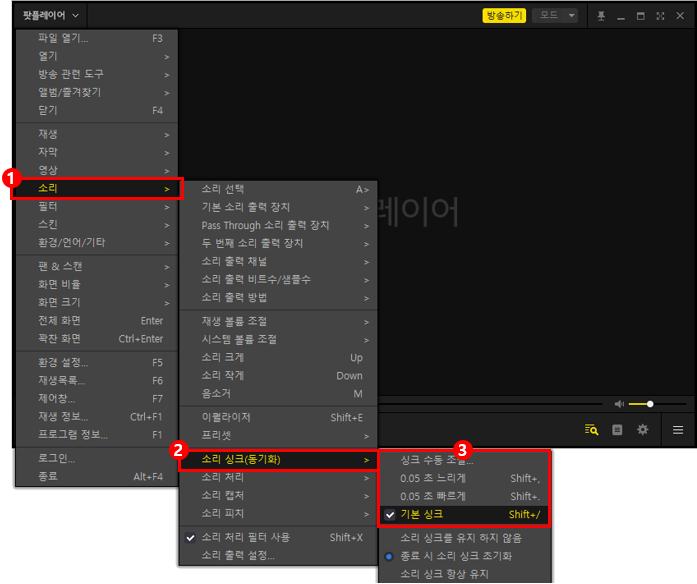Click the yellow 방송하기 button
This screenshot has width=697, height=584.
pos(504,16)
